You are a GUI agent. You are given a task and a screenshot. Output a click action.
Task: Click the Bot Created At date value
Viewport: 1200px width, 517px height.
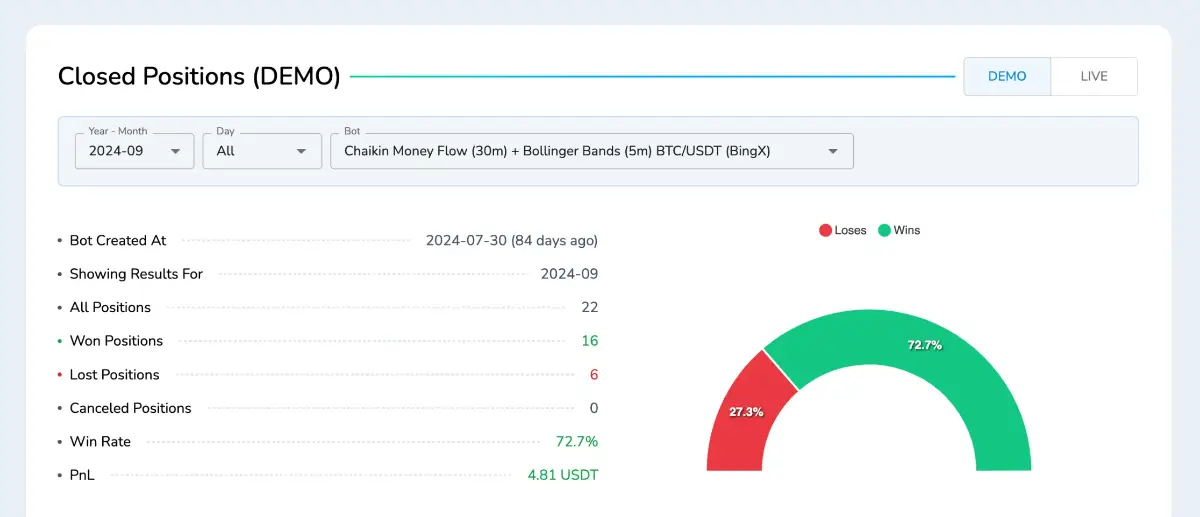point(511,240)
